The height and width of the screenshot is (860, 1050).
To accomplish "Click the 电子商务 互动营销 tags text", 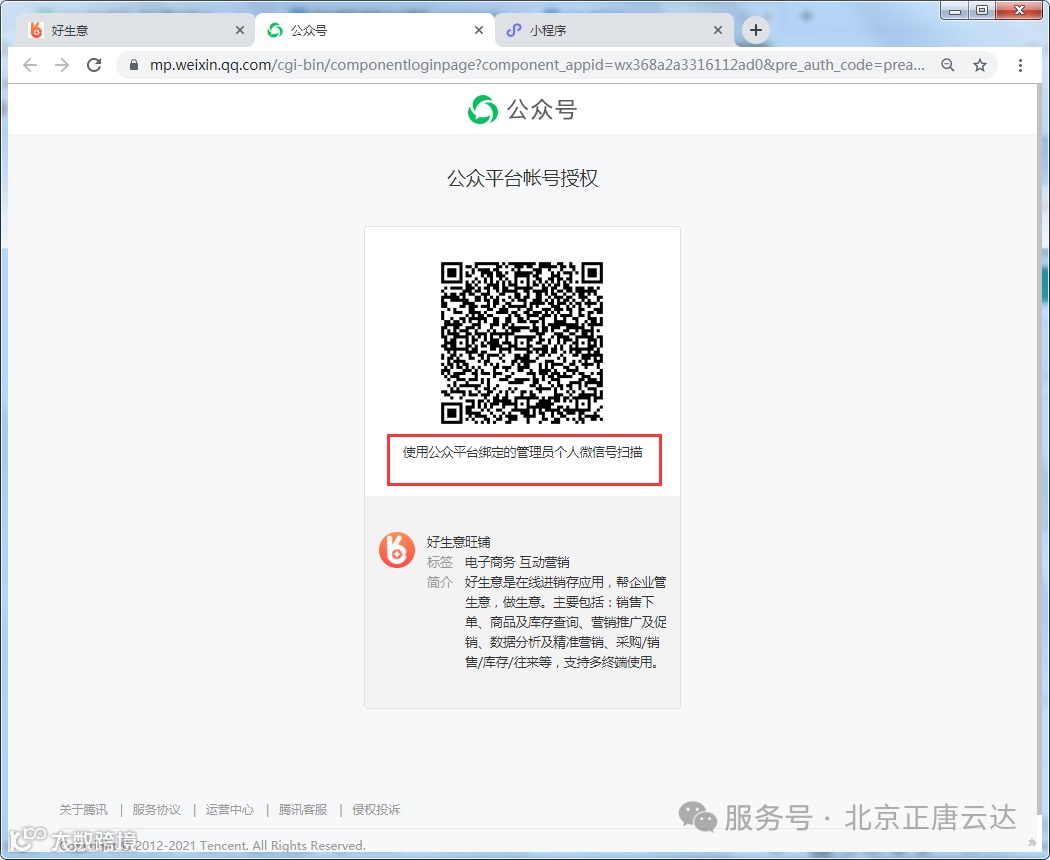I will pyautogui.click(x=517, y=562).
